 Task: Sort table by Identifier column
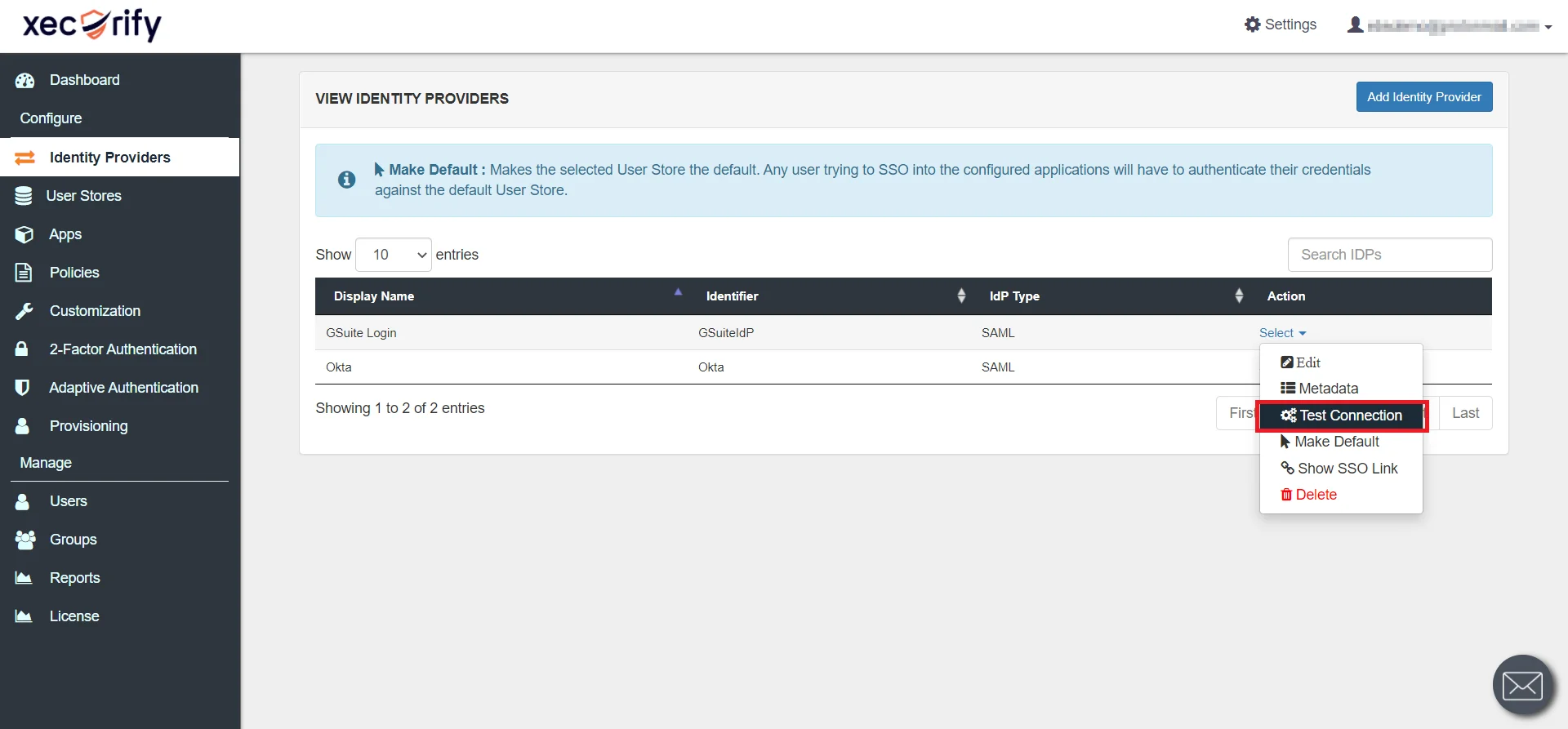(x=961, y=296)
